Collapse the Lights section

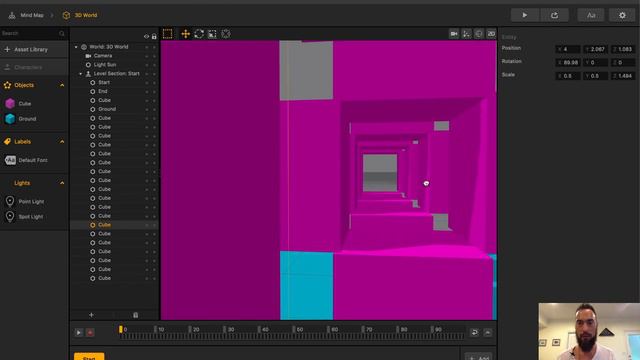[62, 183]
